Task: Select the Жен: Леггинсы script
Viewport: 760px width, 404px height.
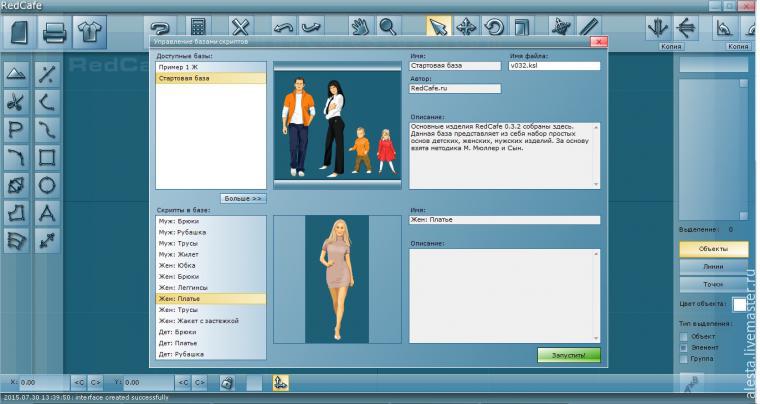Action: coord(211,288)
